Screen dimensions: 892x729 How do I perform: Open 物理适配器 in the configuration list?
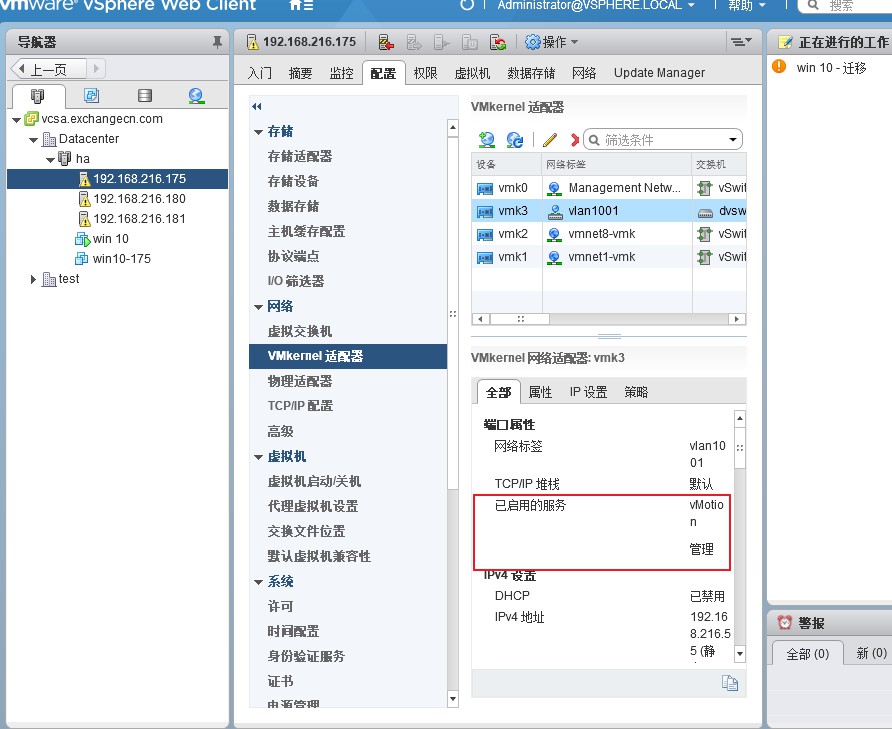pyautogui.click(x=300, y=381)
